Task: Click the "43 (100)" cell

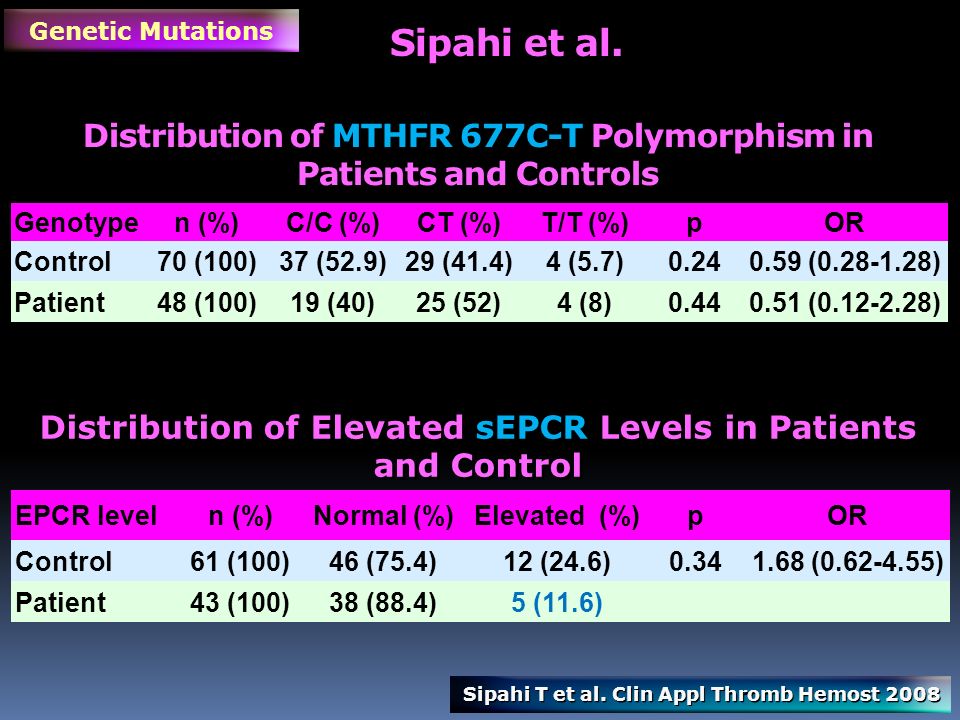Action: pyautogui.click(x=239, y=602)
